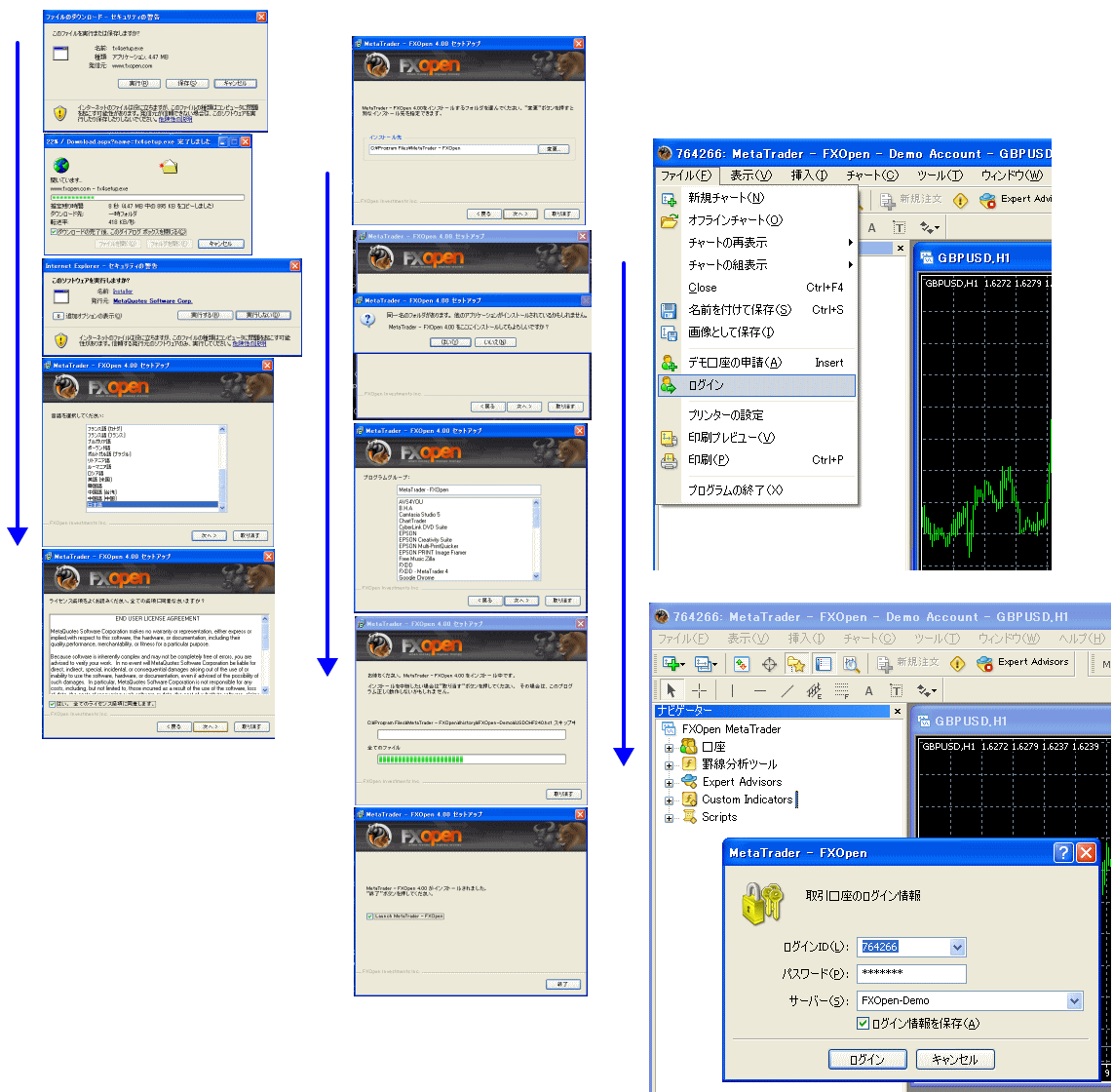Image resolution: width=1113 pixels, height=1092 pixels.
Task: Click 実行(R) in the file download warning
Action: [138, 83]
